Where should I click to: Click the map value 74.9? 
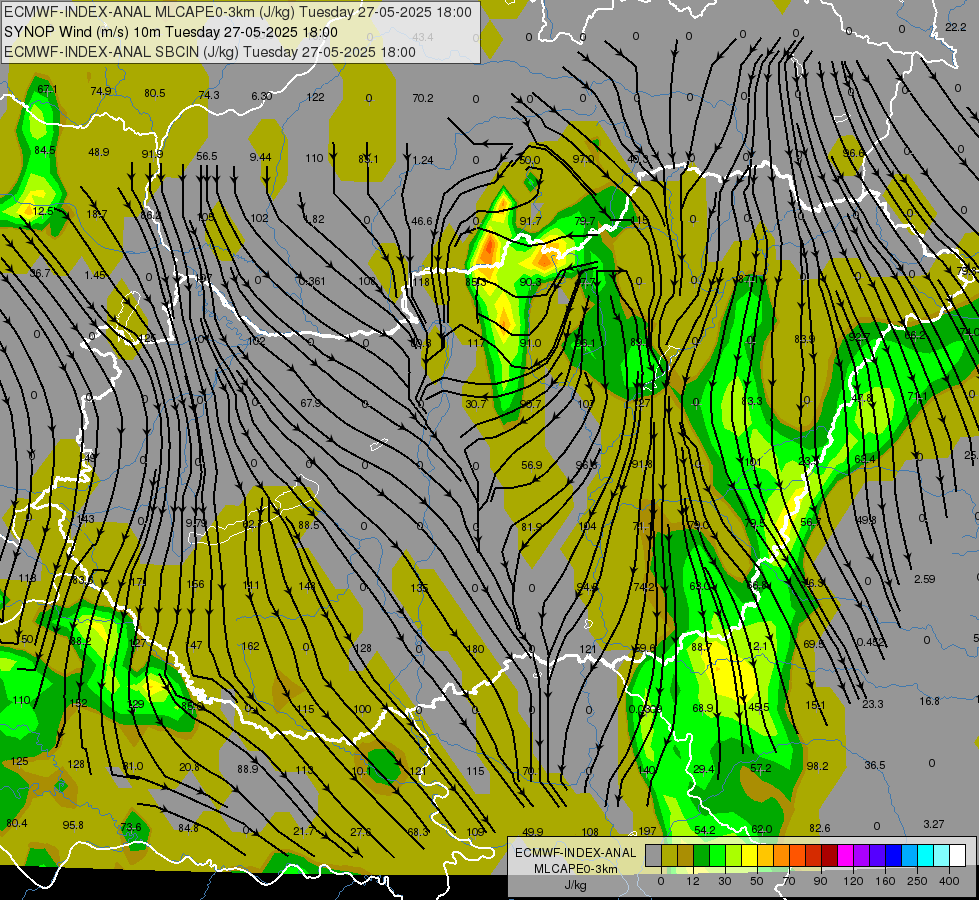pyautogui.click(x=101, y=91)
